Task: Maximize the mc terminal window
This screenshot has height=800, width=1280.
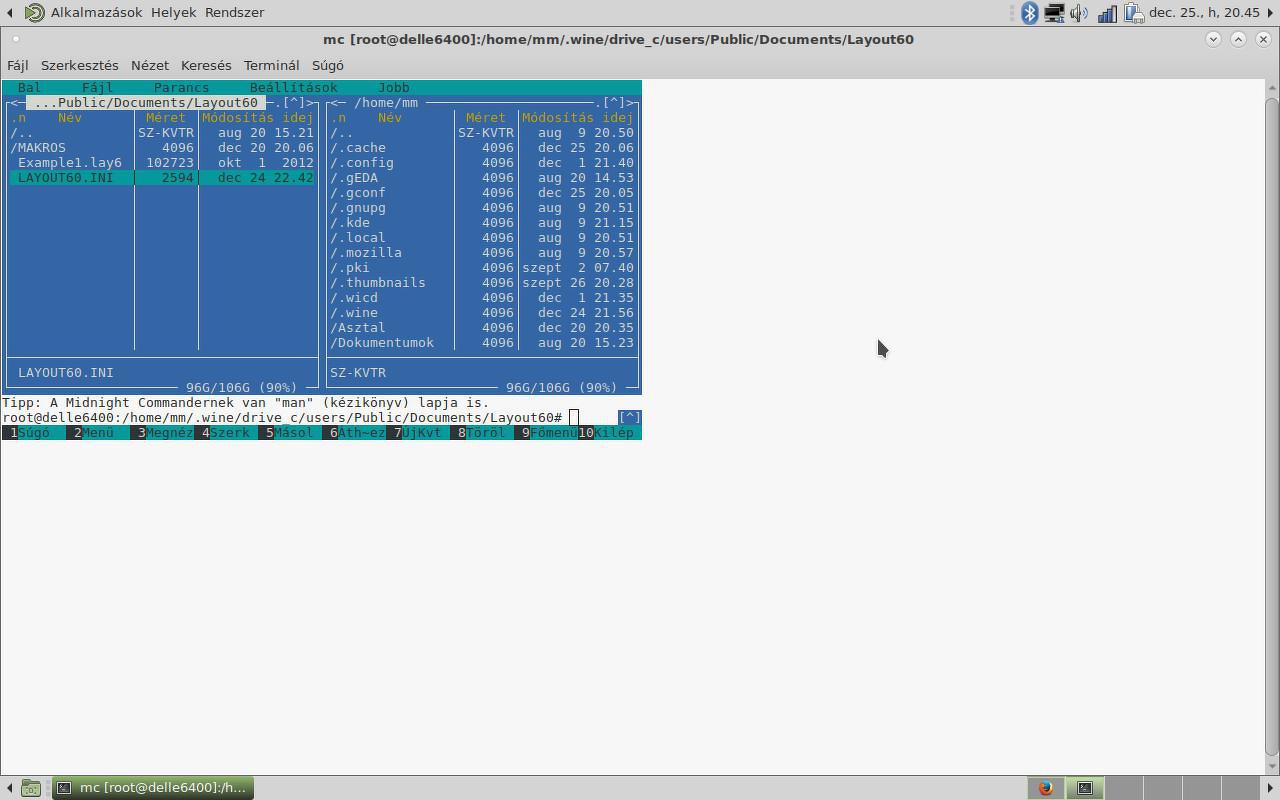Action: point(1238,39)
